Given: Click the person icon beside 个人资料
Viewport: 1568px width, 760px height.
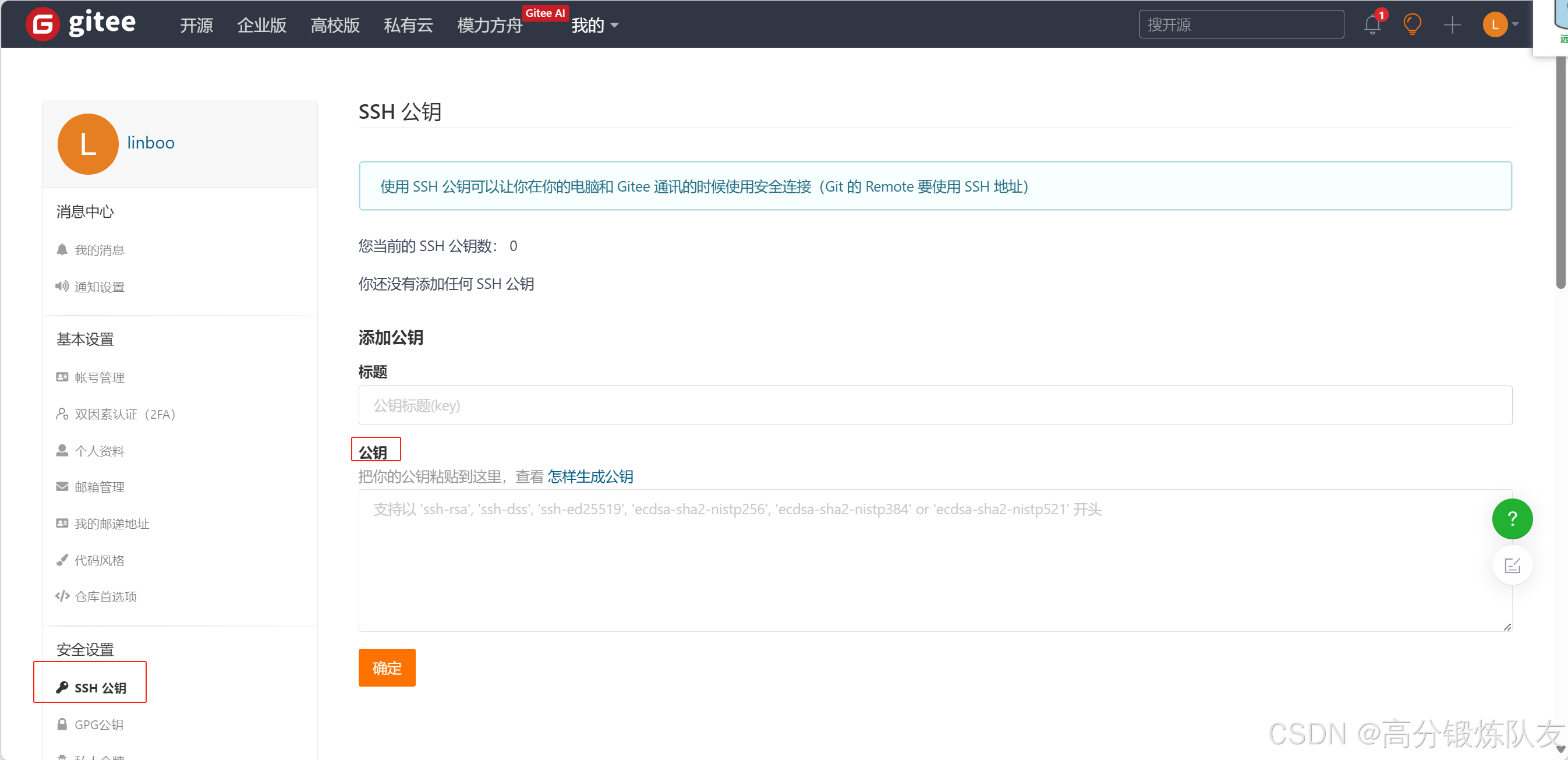Looking at the screenshot, I should (x=62, y=451).
